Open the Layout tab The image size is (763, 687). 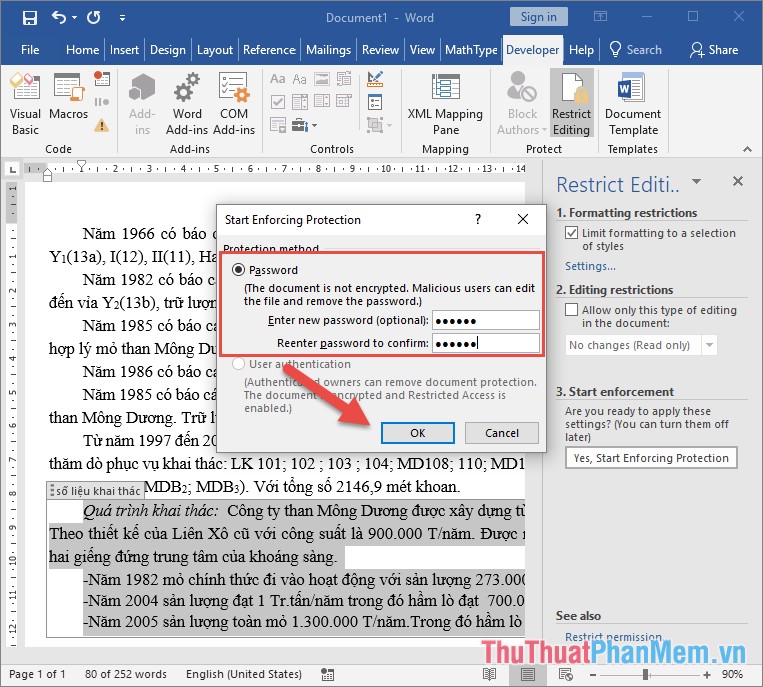pyautogui.click(x=215, y=50)
